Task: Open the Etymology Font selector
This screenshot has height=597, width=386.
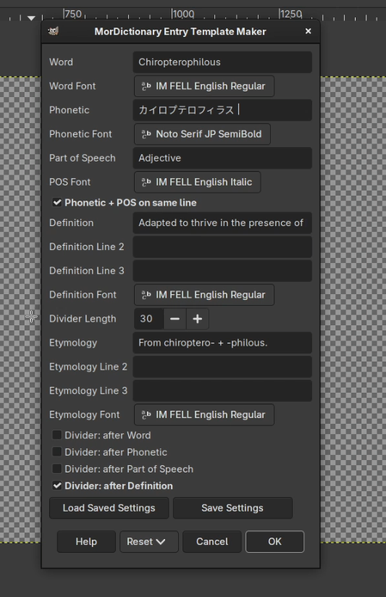Action: (204, 415)
